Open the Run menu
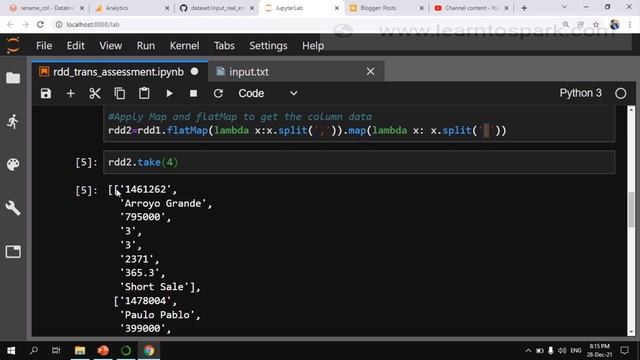The width and height of the screenshot is (640, 360). pos(146,46)
